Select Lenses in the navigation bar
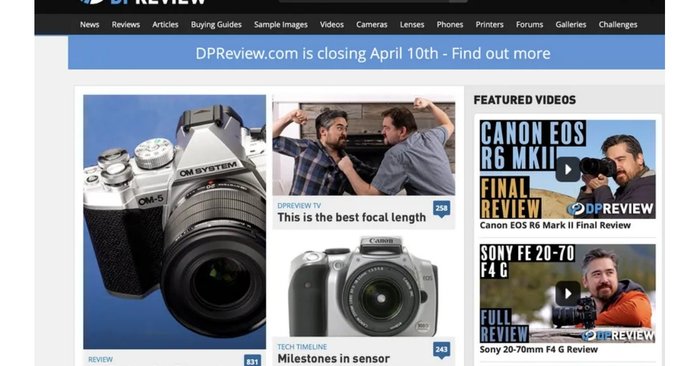This screenshot has height=366, width=700. 412,25
